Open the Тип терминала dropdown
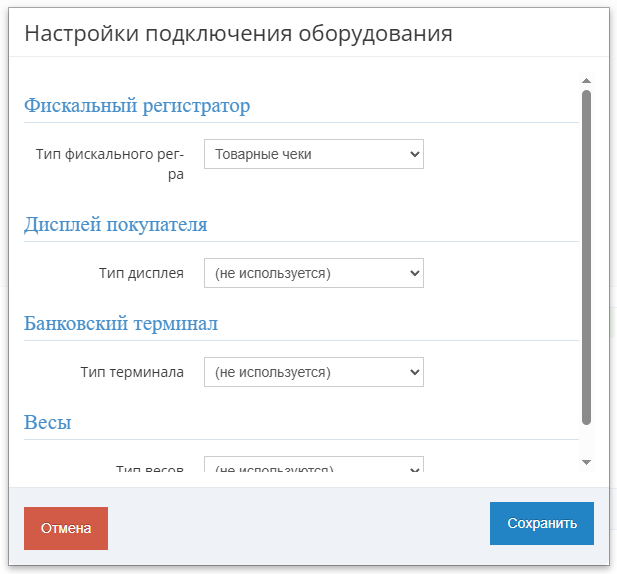Viewport: 617px width, 574px height. coord(314,372)
